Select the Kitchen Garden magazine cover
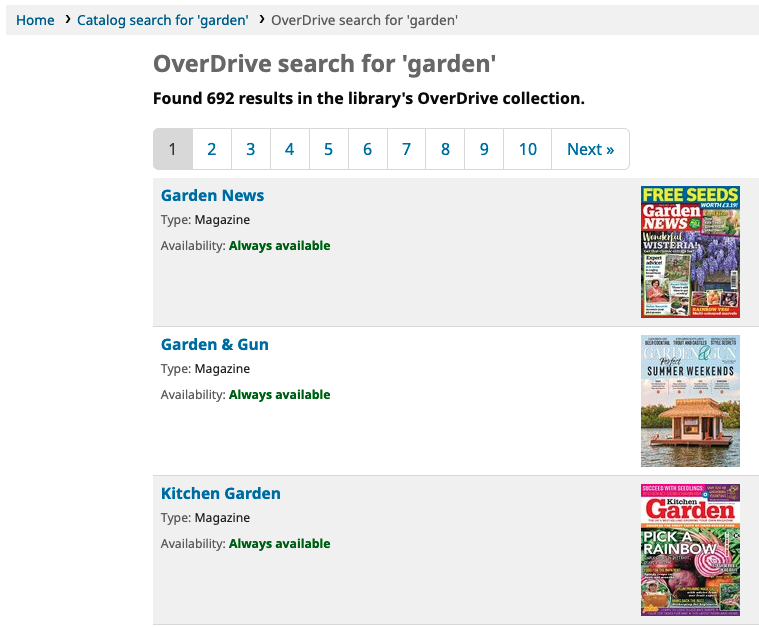This screenshot has width=759, height=627. point(690,549)
